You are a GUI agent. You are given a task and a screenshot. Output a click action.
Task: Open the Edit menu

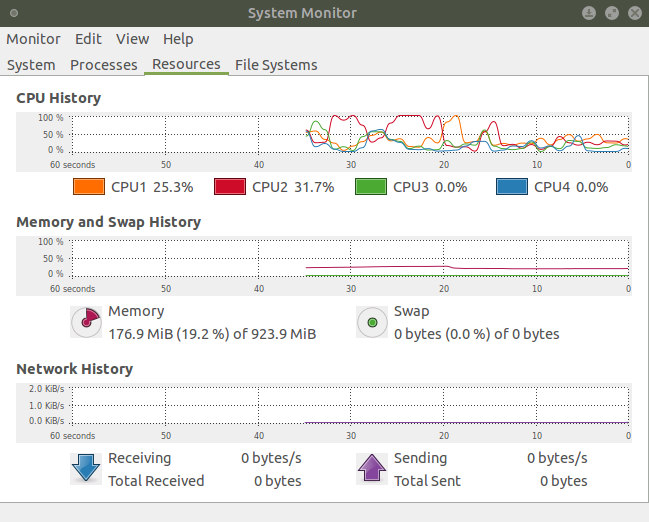[x=88, y=39]
